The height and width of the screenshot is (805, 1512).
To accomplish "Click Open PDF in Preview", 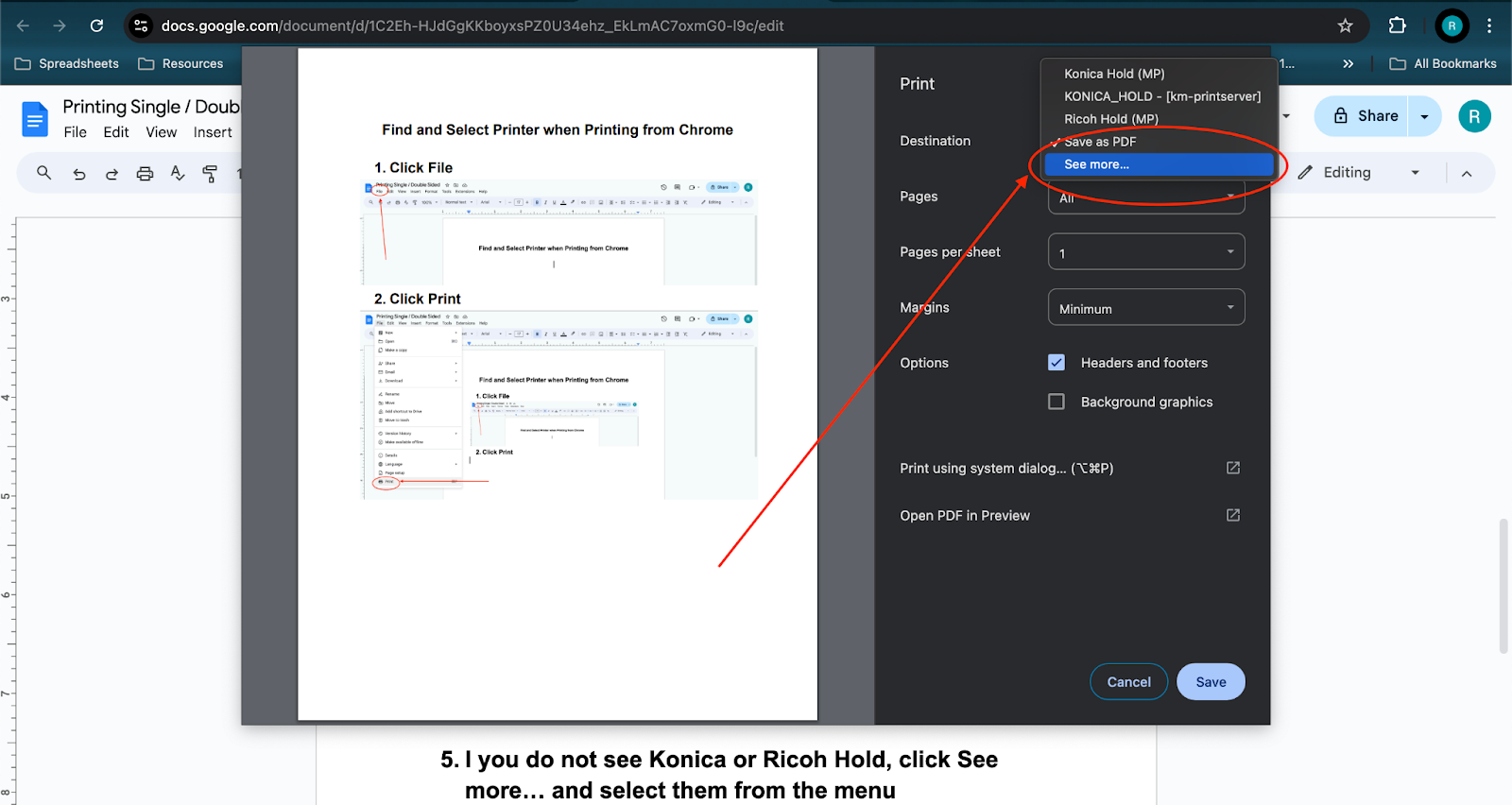I will [x=1070, y=515].
